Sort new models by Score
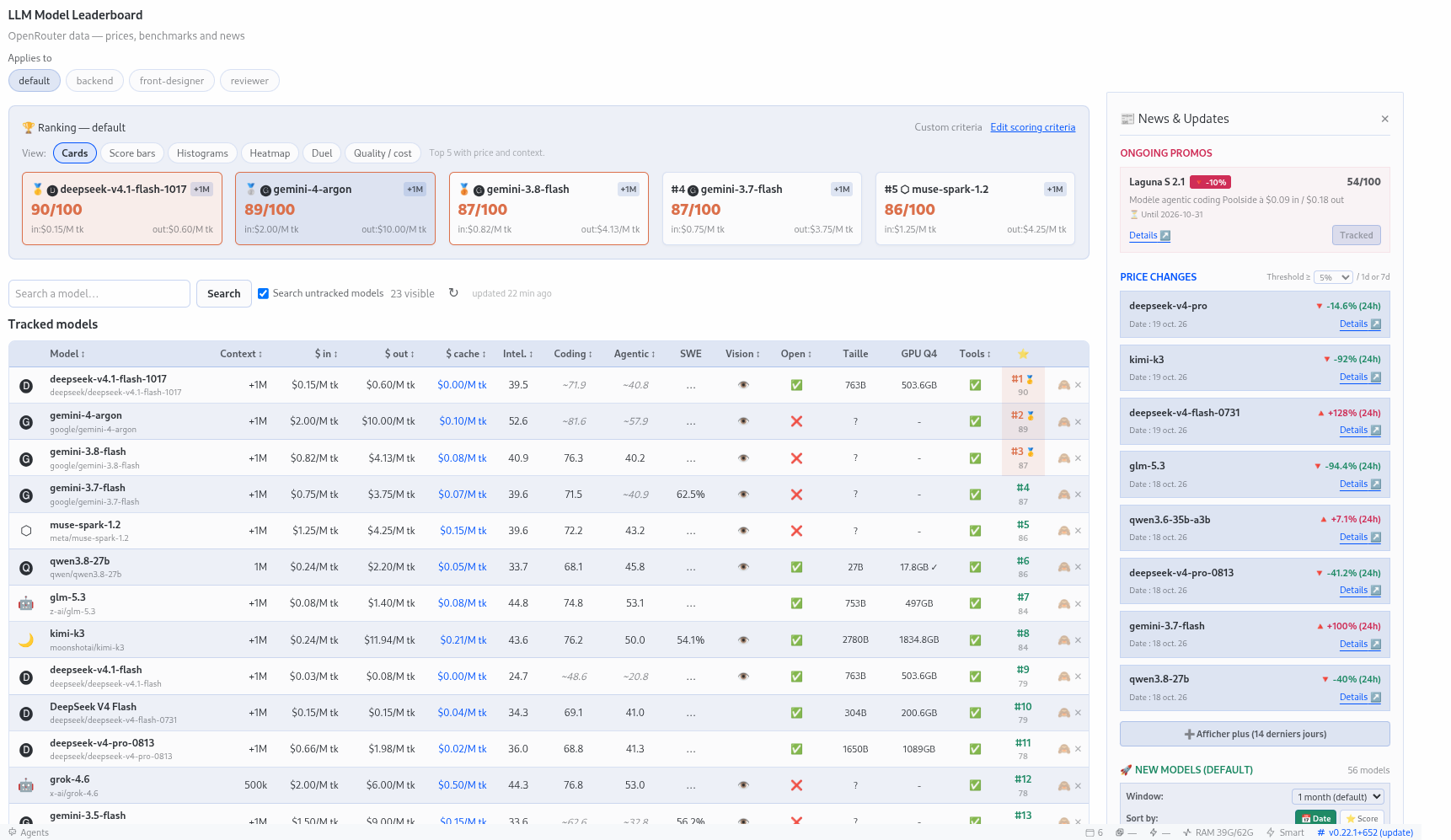The height and width of the screenshot is (840, 1451). (1361, 818)
